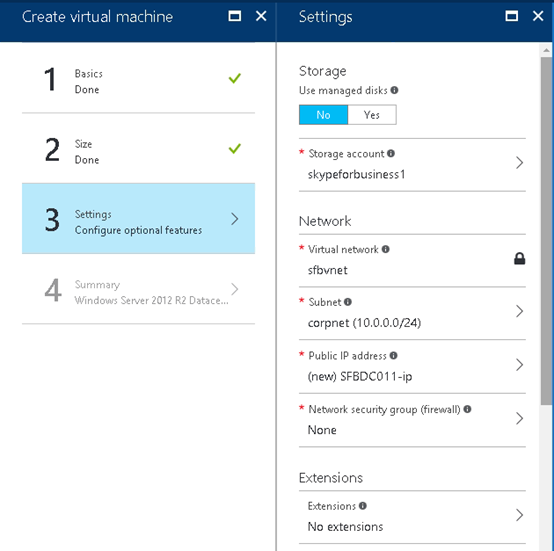Viewport: 554px width, 551px height.
Task: Click chevron on step 3 Settings
Action: 235,219
